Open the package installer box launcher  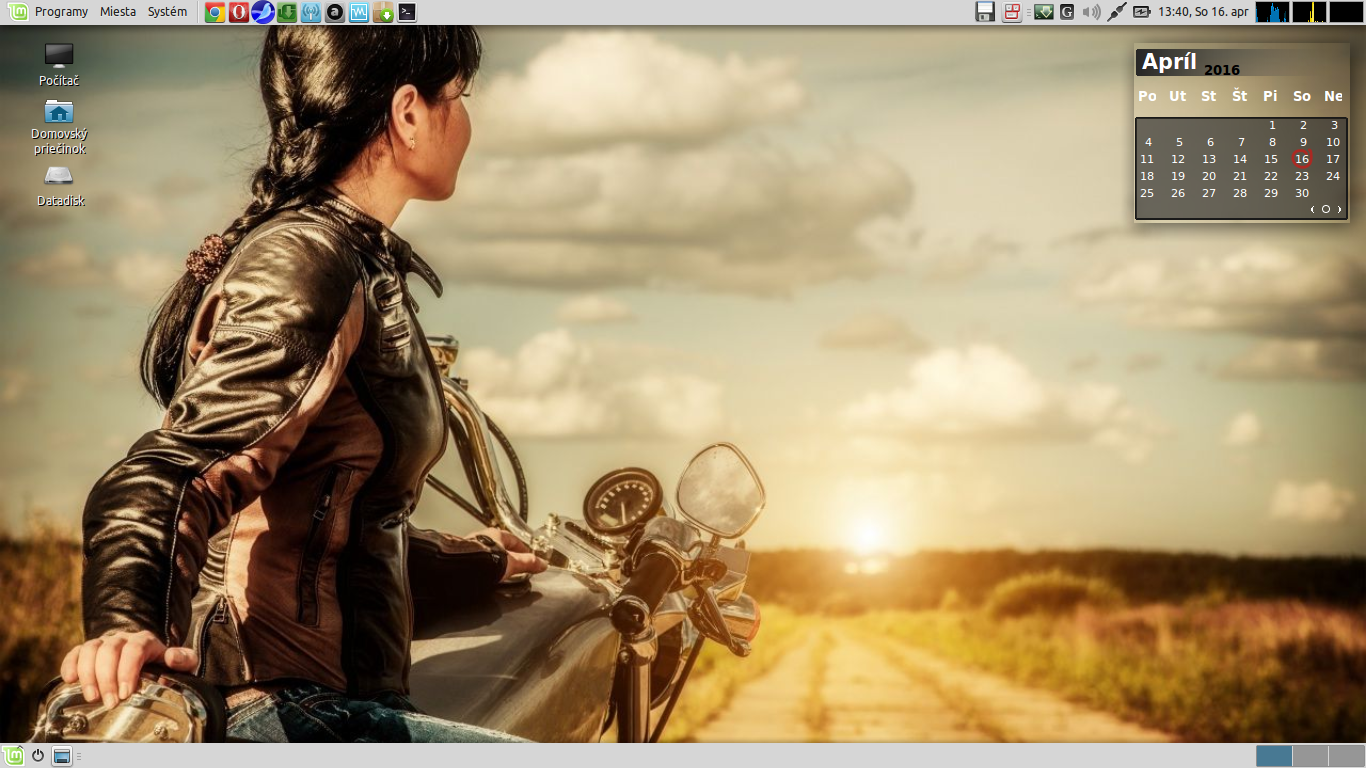(x=383, y=12)
